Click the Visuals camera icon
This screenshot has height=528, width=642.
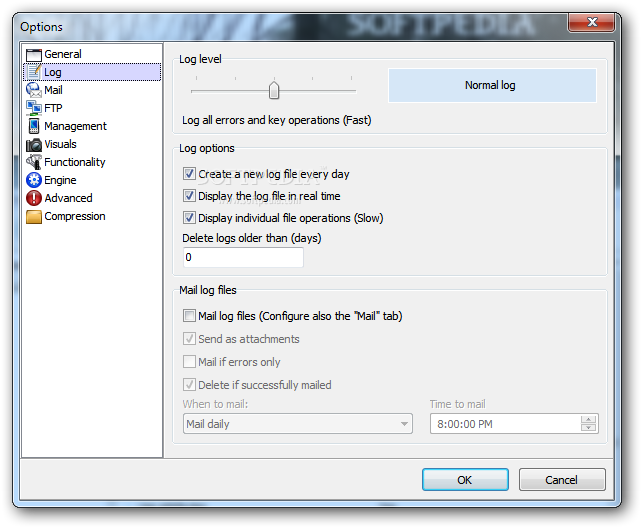34,144
